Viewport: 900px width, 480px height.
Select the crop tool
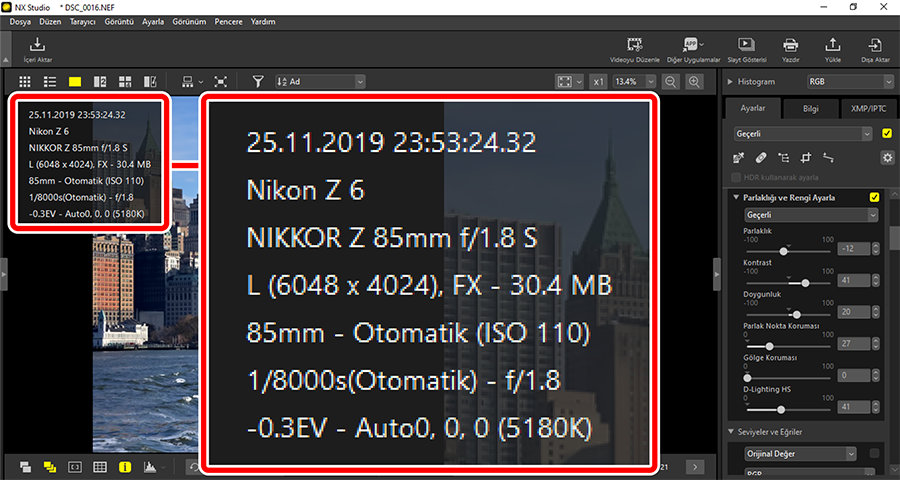point(805,157)
